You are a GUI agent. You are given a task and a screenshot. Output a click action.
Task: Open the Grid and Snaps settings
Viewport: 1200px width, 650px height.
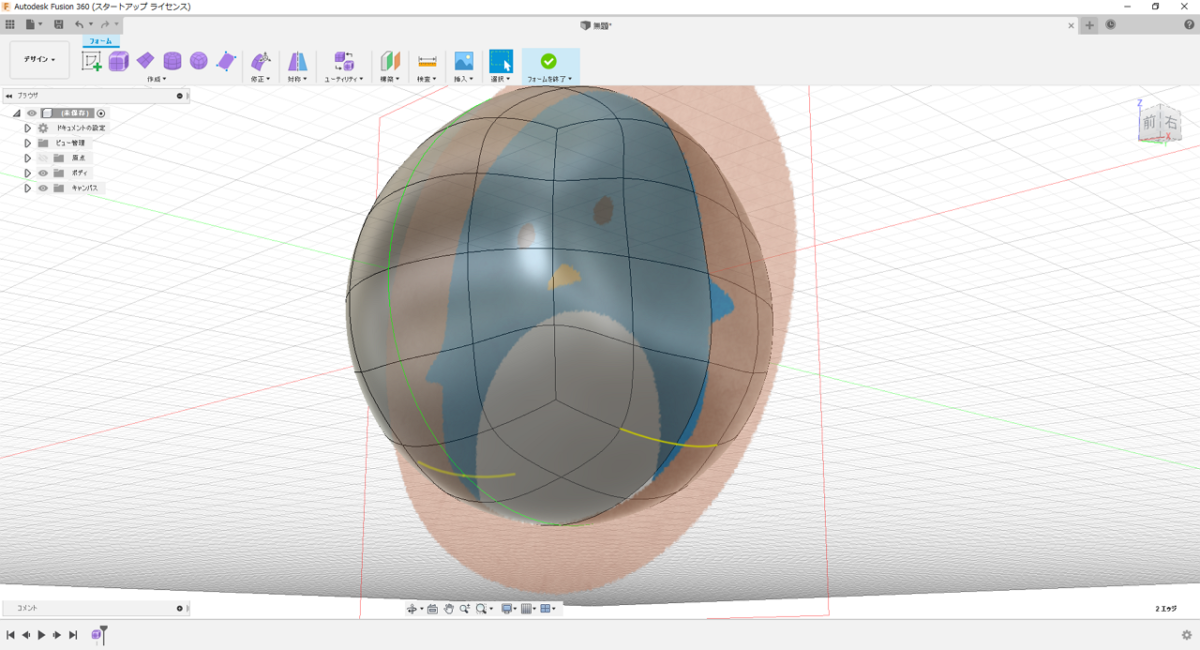coord(527,608)
